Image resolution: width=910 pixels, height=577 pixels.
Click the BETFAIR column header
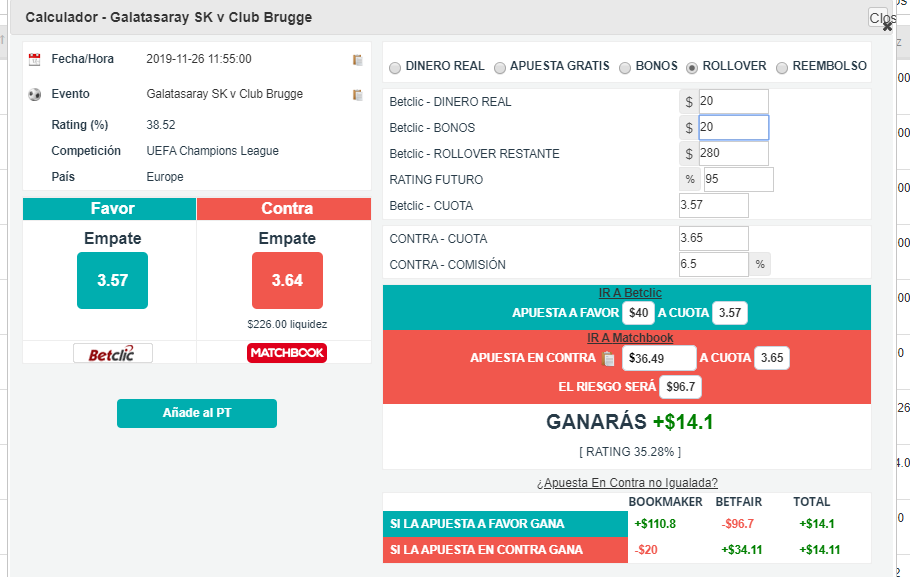739,502
